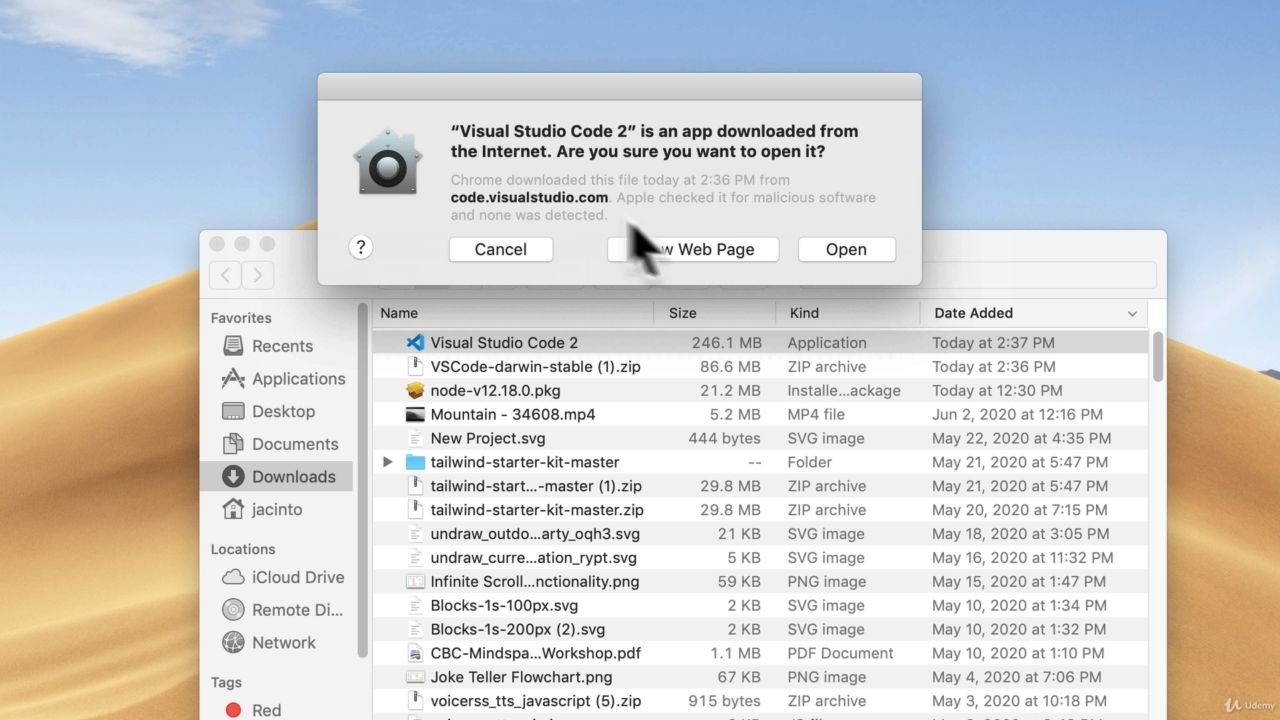Select "undraw_outdo...arty_oqh3.svg" in the list
The width and height of the screenshot is (1280, 720).
coord(760,534)
